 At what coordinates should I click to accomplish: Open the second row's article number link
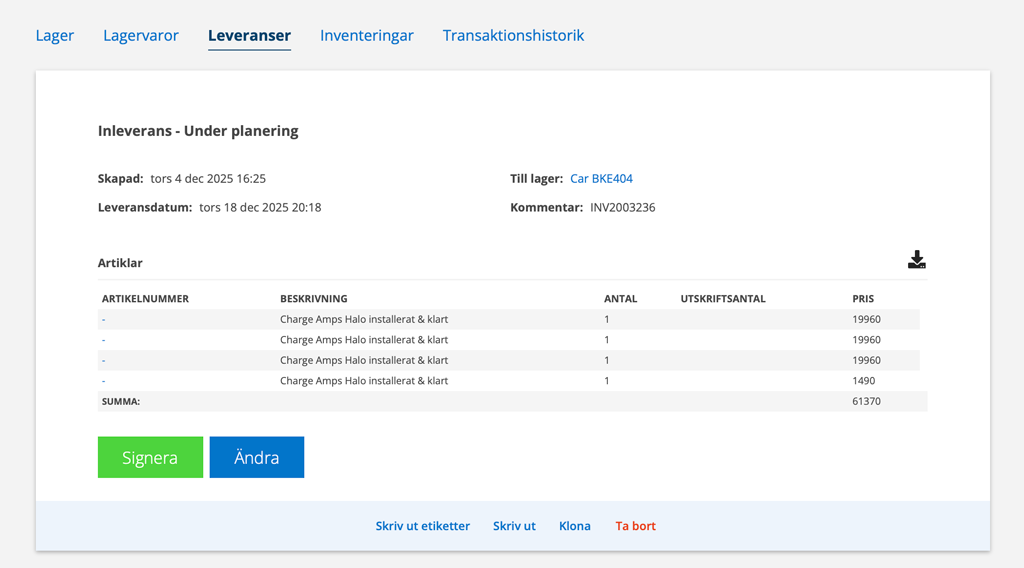click(104, 340)
